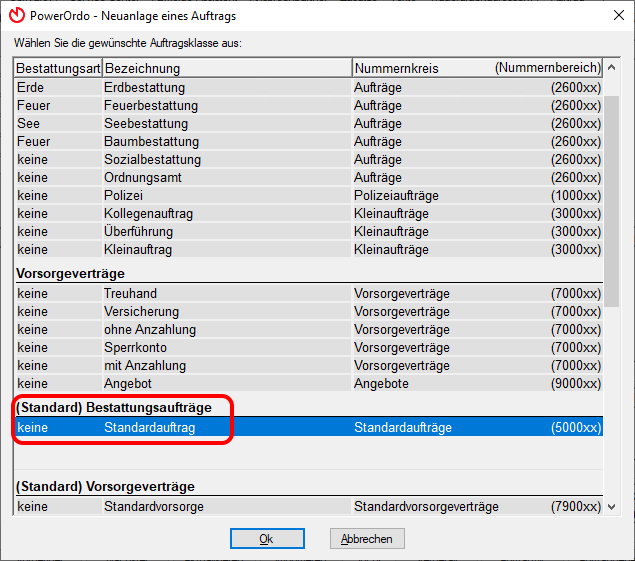Select the Sperrkonto row
The height and width of the screenshot is (561, 635).
(309, 348)
